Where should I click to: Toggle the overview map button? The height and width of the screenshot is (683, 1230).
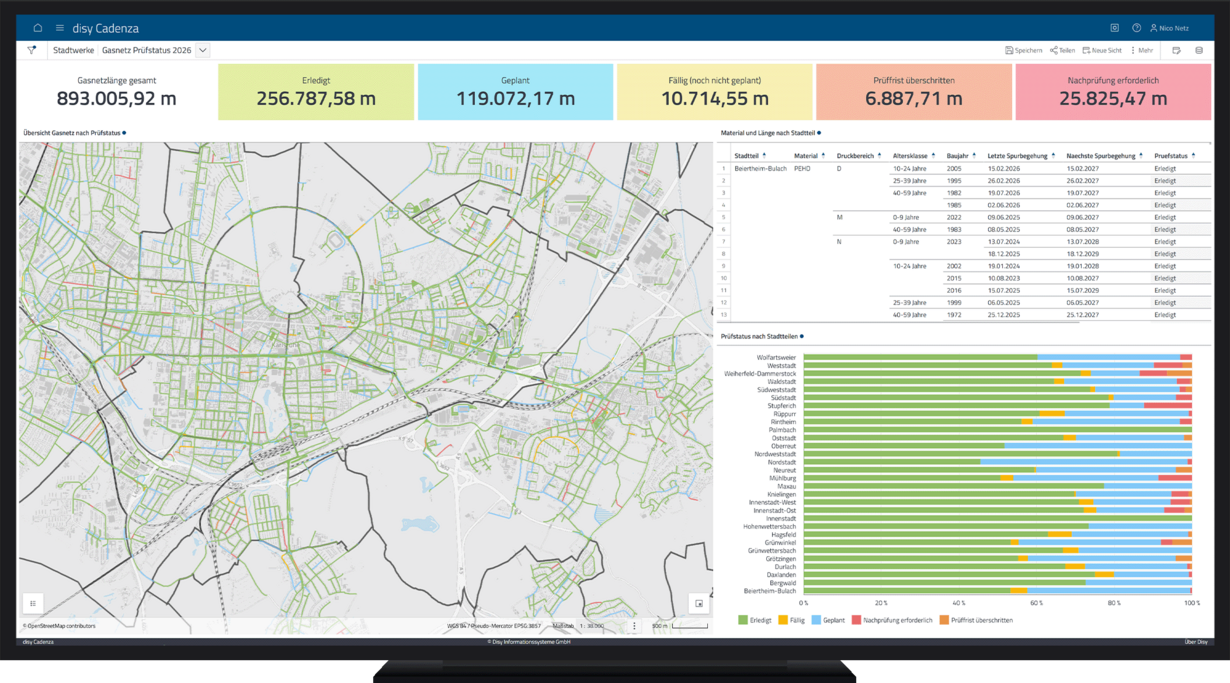[699, 603]
